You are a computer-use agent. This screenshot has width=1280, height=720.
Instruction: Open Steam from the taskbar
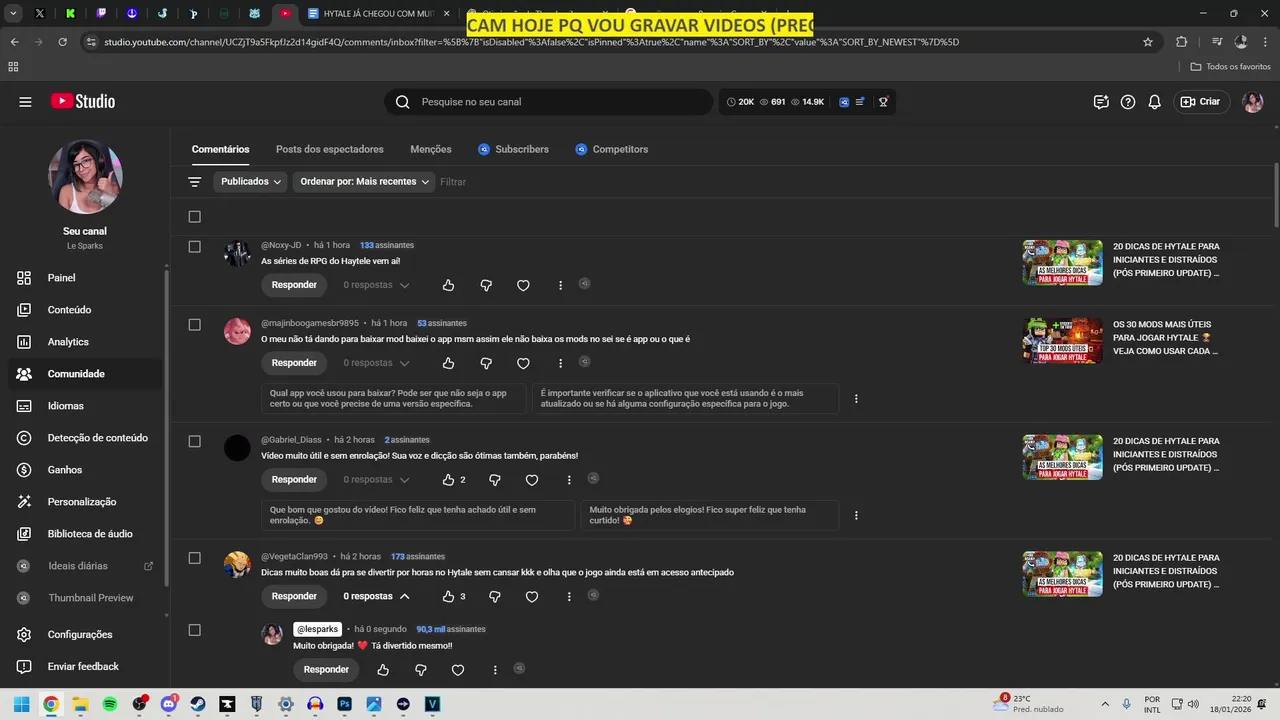coord(198,704)
